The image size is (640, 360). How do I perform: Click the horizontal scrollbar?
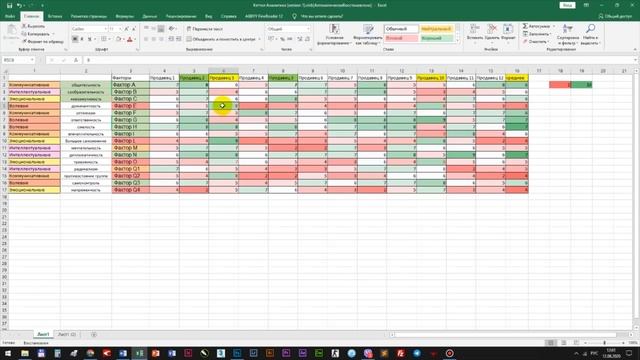(510, 334)
